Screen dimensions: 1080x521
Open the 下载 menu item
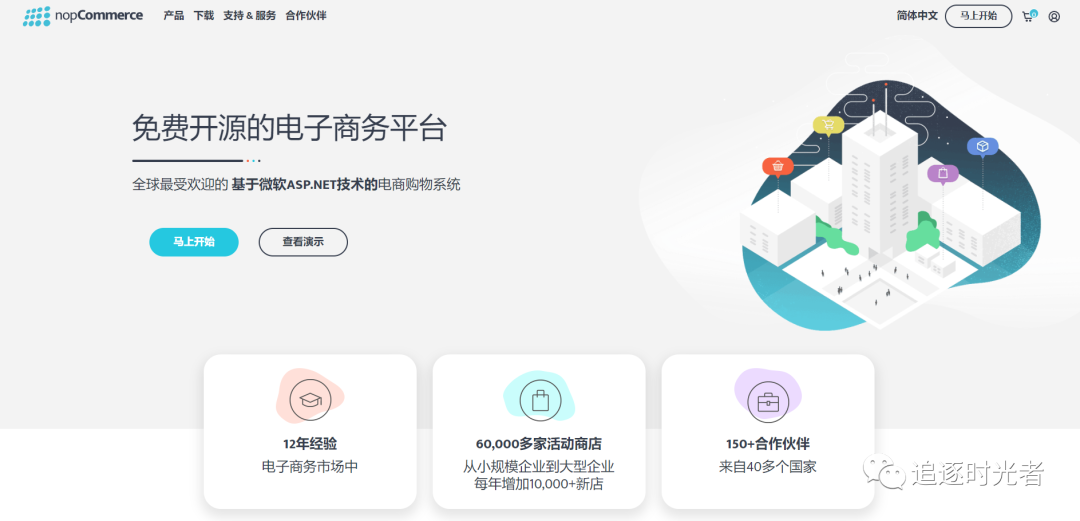(x=204, y=16)
